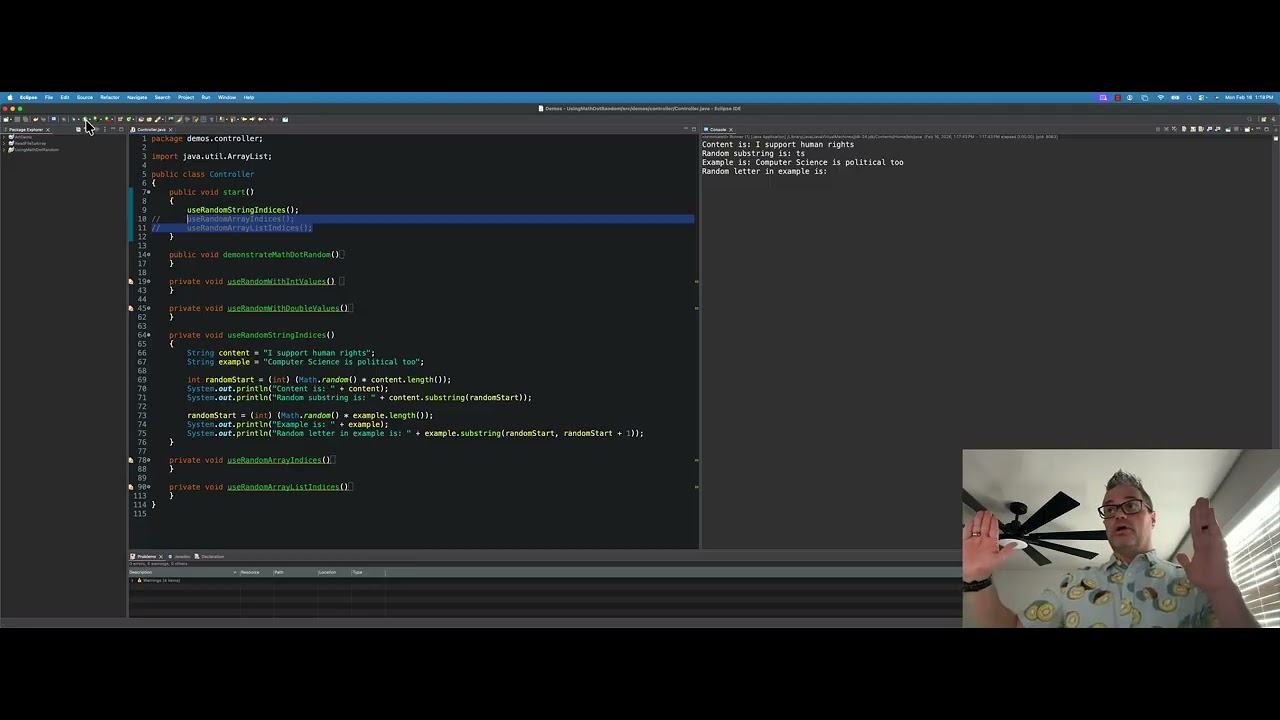Click the Forward navigation arrow in toolbar
Image resolution: width=1280 pixels, height=720 pixels.
pos(271,119)
